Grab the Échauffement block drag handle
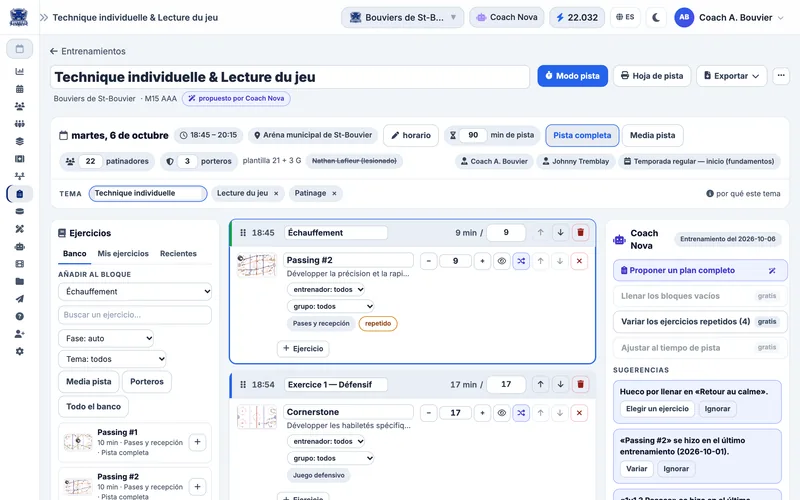The height and width of the screenshot is (500, 800). [243, 233]
